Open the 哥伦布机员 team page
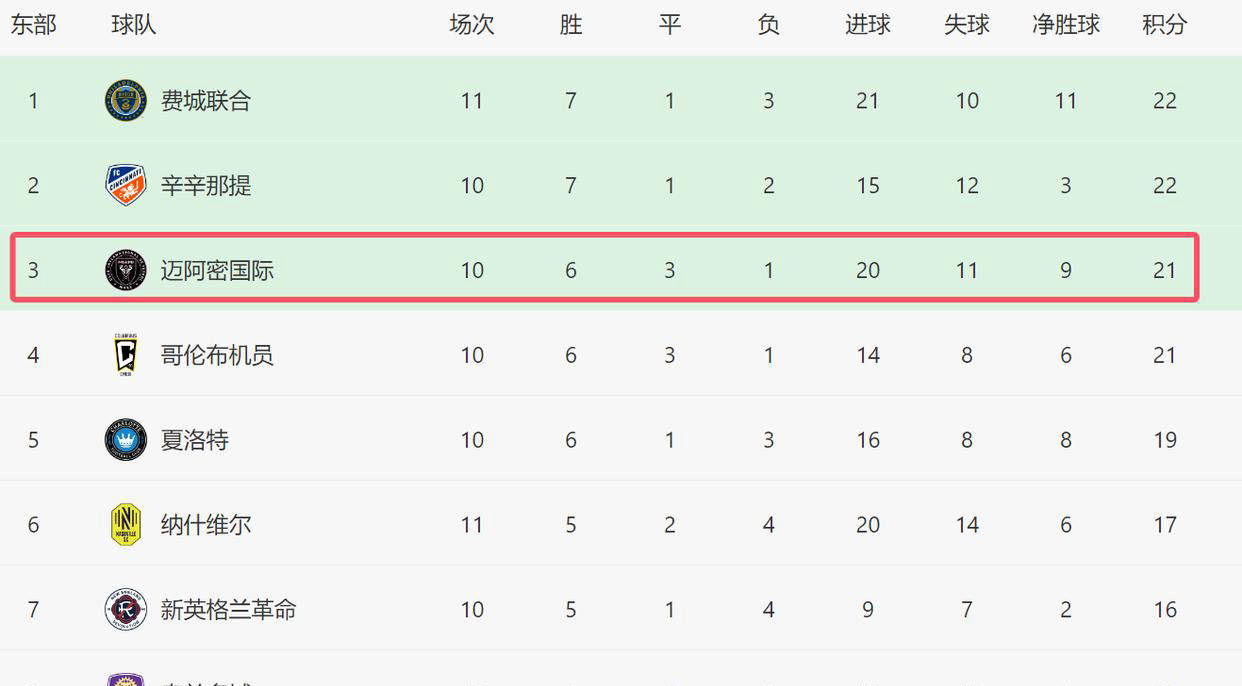 (x=217, y=356)
